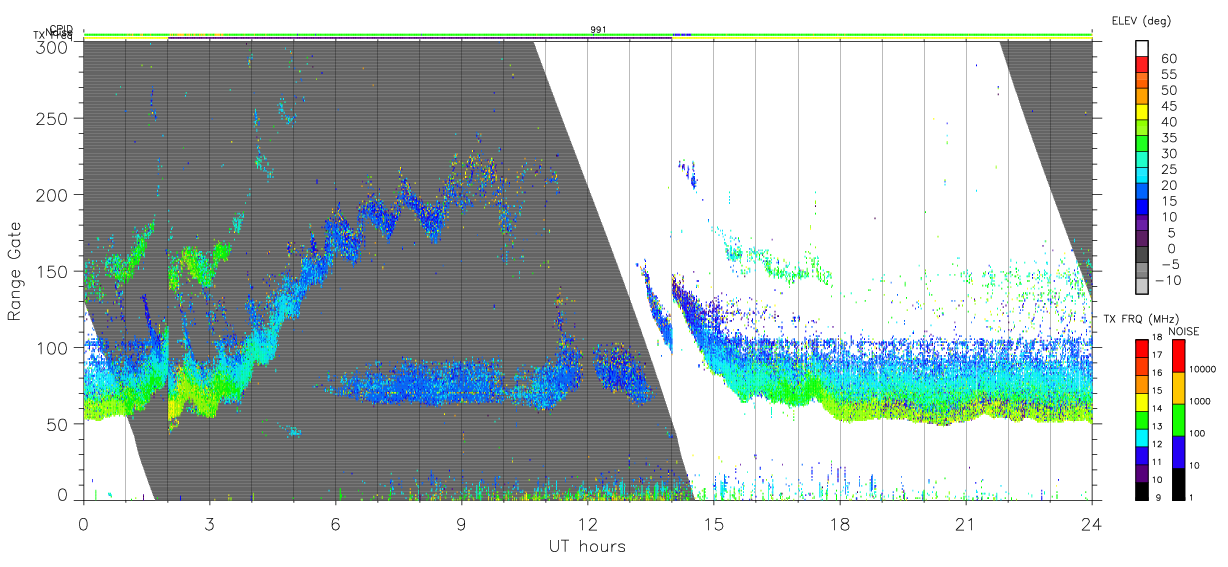The width and height of the screenshot is (1228, 567).
Task: Click the 3 tick label on UT hours axis
Action: 209,523
